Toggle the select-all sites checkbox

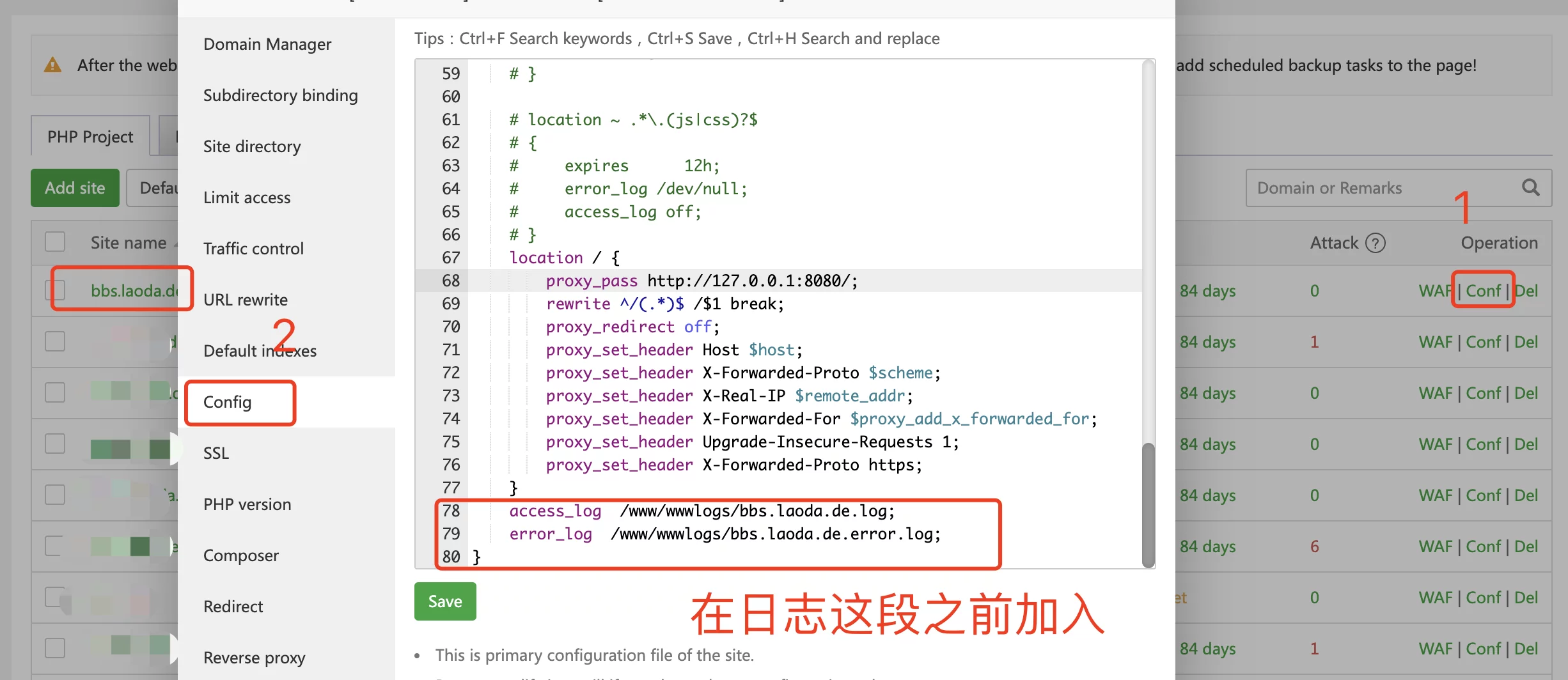[x=55, y=242]
